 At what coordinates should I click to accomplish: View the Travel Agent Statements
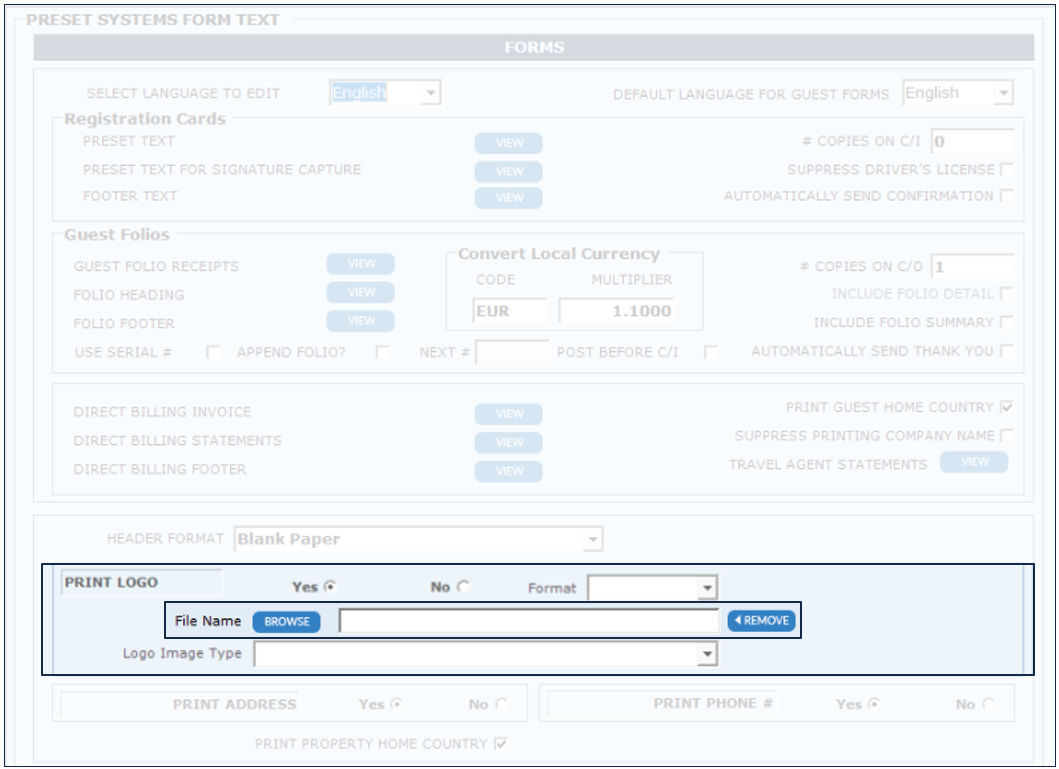[974, 462]
